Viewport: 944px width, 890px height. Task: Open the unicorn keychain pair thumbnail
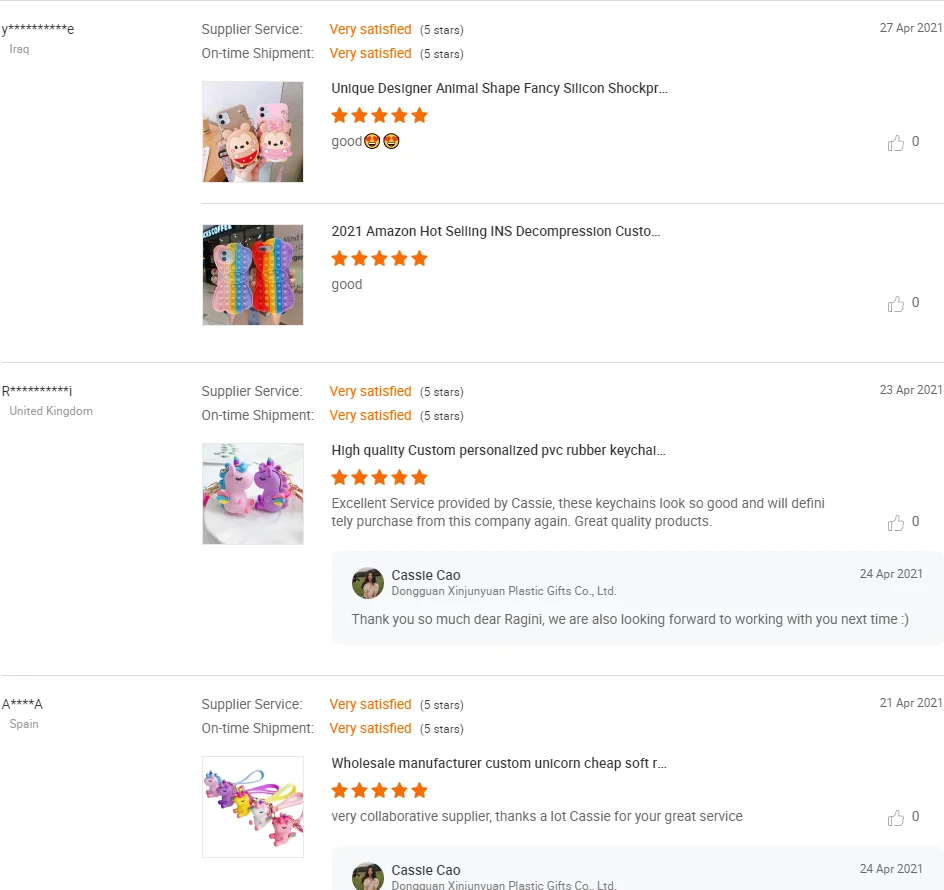[x=253, y=494]
